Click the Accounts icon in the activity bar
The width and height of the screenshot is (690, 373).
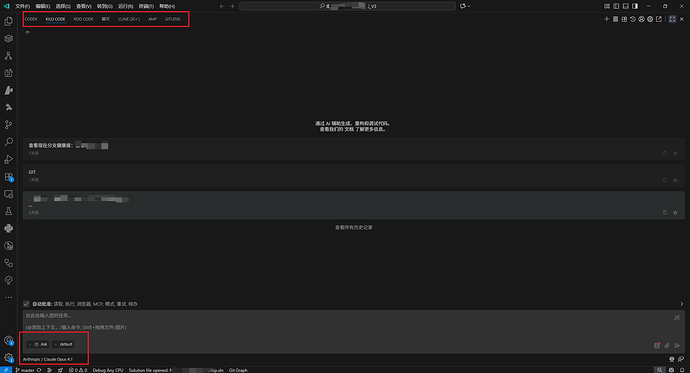[x=8, y=340]
